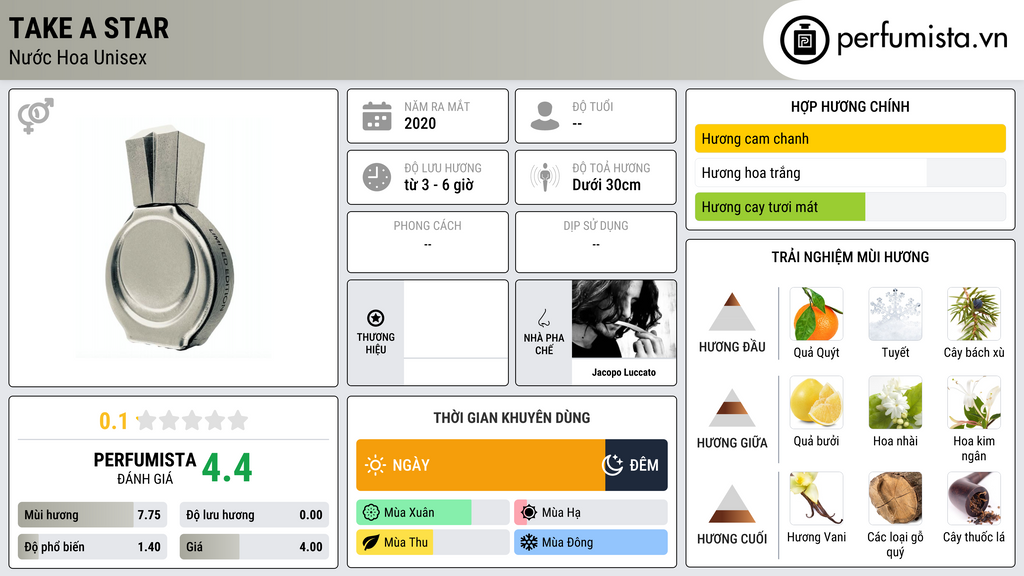Click the Mùa Đông season bar
This screenshot has width=1024, height=576.
(591, 542)
